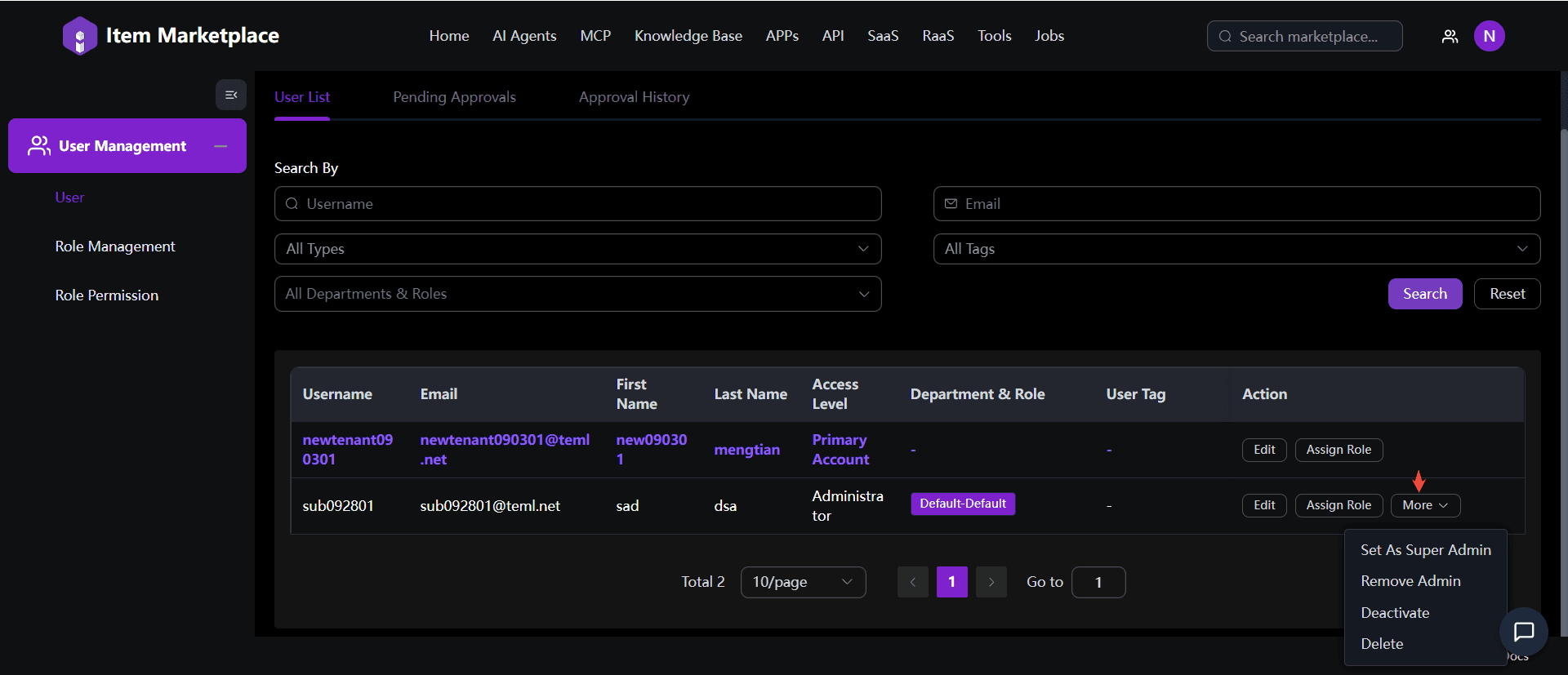The image size is (1568, 675).
Task: Select Deactivate from the More menu
Action: pyautogui.click(x=1394, y=613)
